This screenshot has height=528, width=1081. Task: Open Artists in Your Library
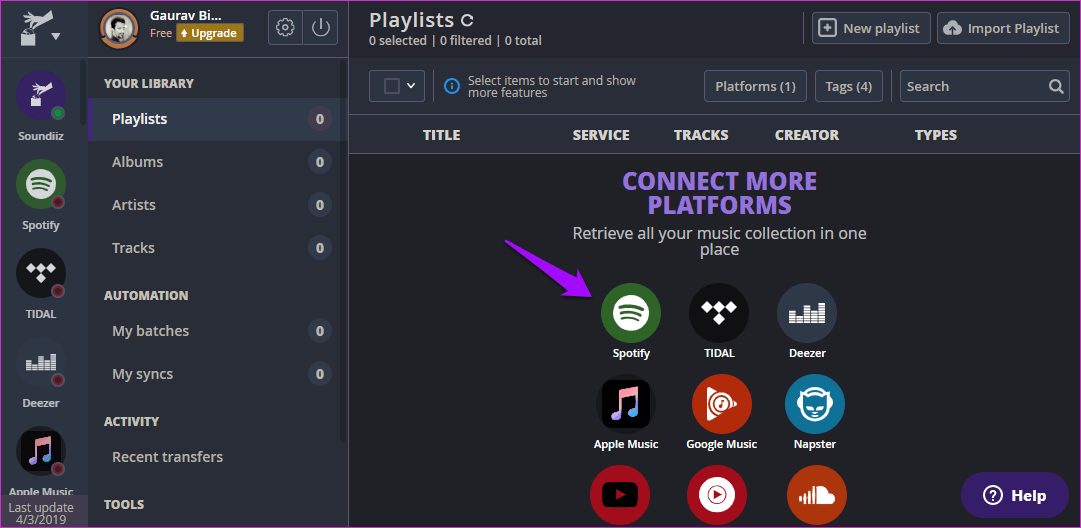218,205
